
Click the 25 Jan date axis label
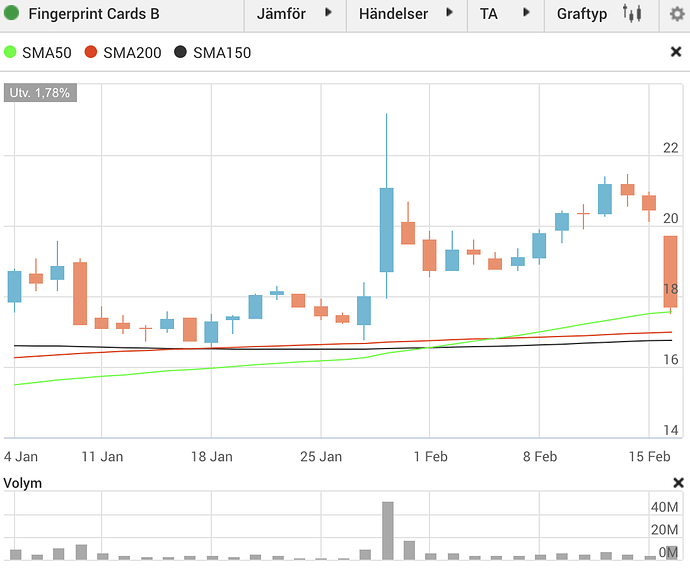tap(321, 457)
